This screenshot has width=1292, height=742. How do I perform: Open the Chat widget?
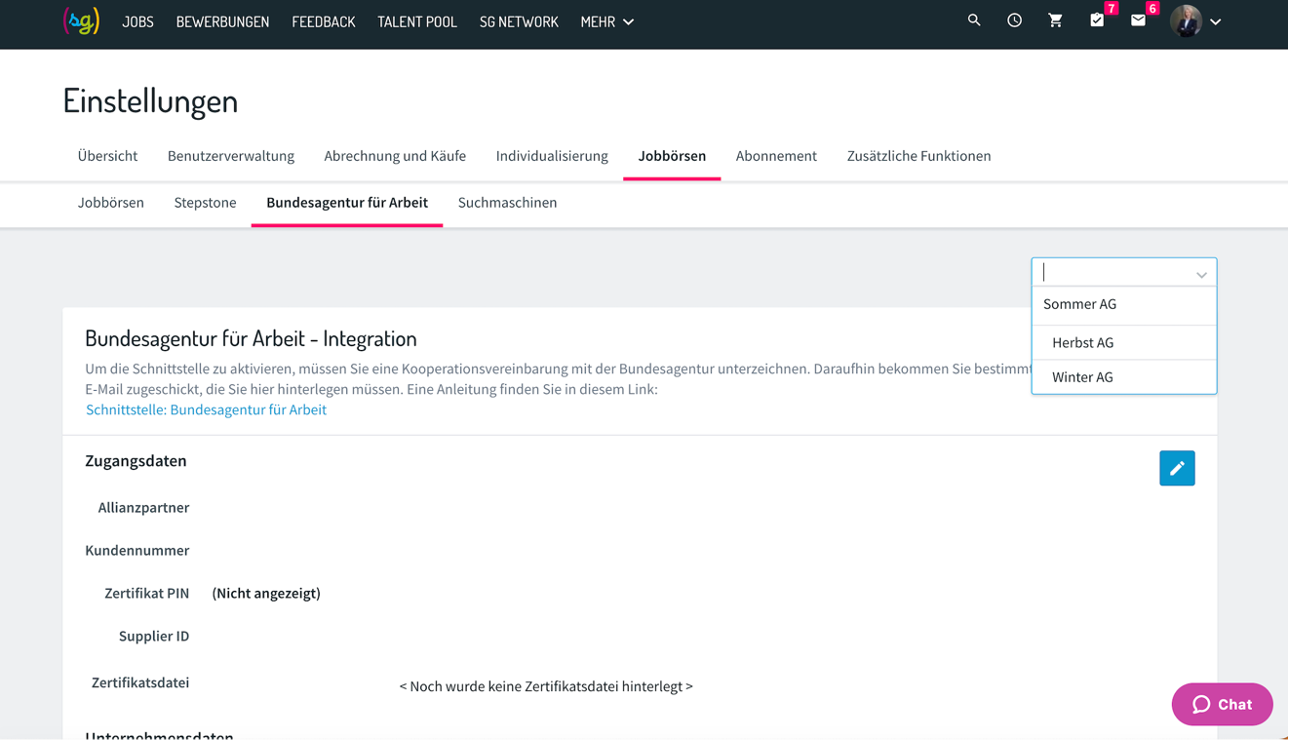1222,704
